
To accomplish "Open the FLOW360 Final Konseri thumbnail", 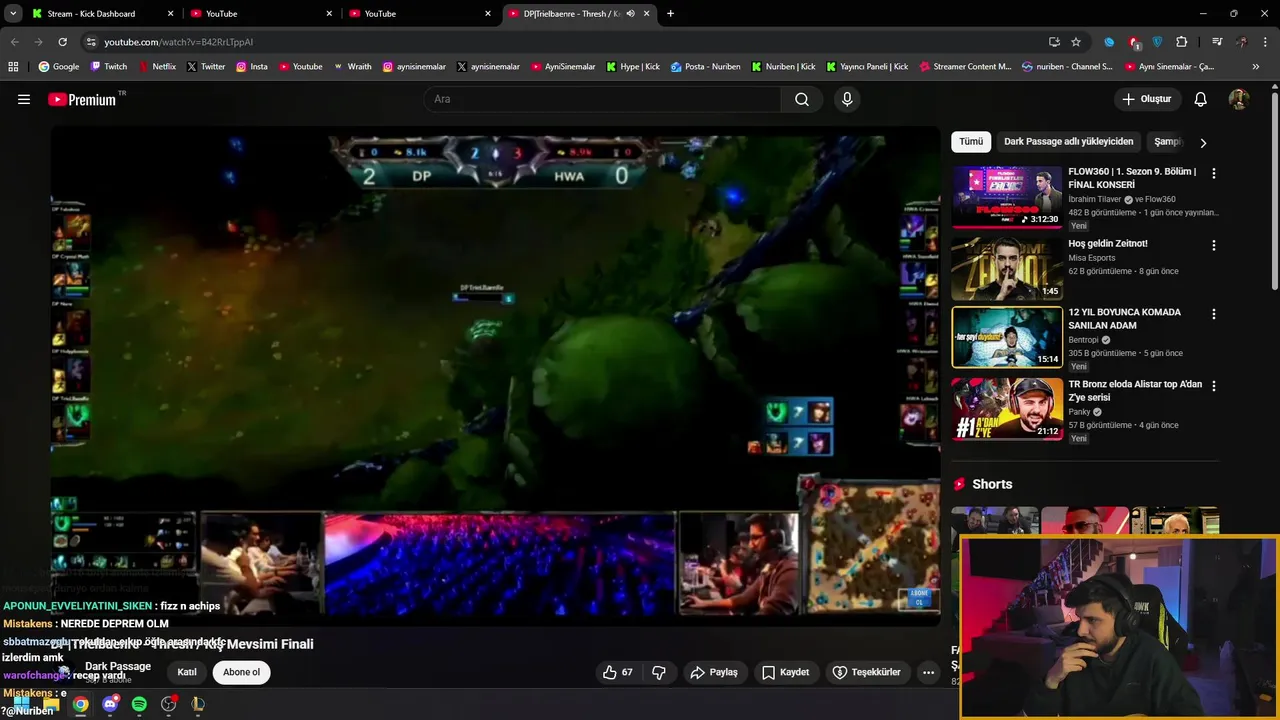I will [1006, 197].
